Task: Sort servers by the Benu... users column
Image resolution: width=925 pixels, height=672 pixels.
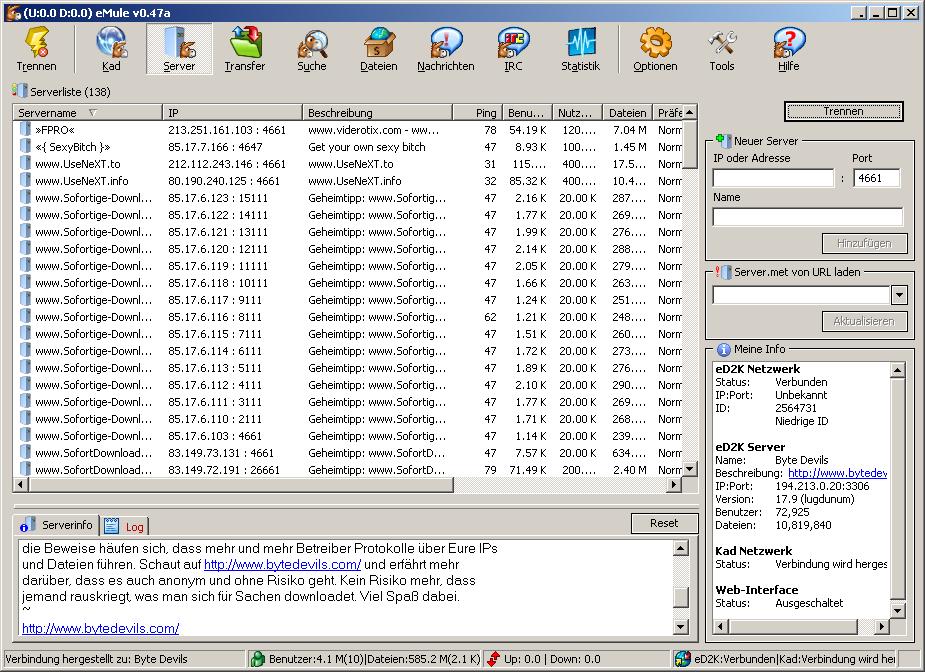Action: tap(527, 113)
